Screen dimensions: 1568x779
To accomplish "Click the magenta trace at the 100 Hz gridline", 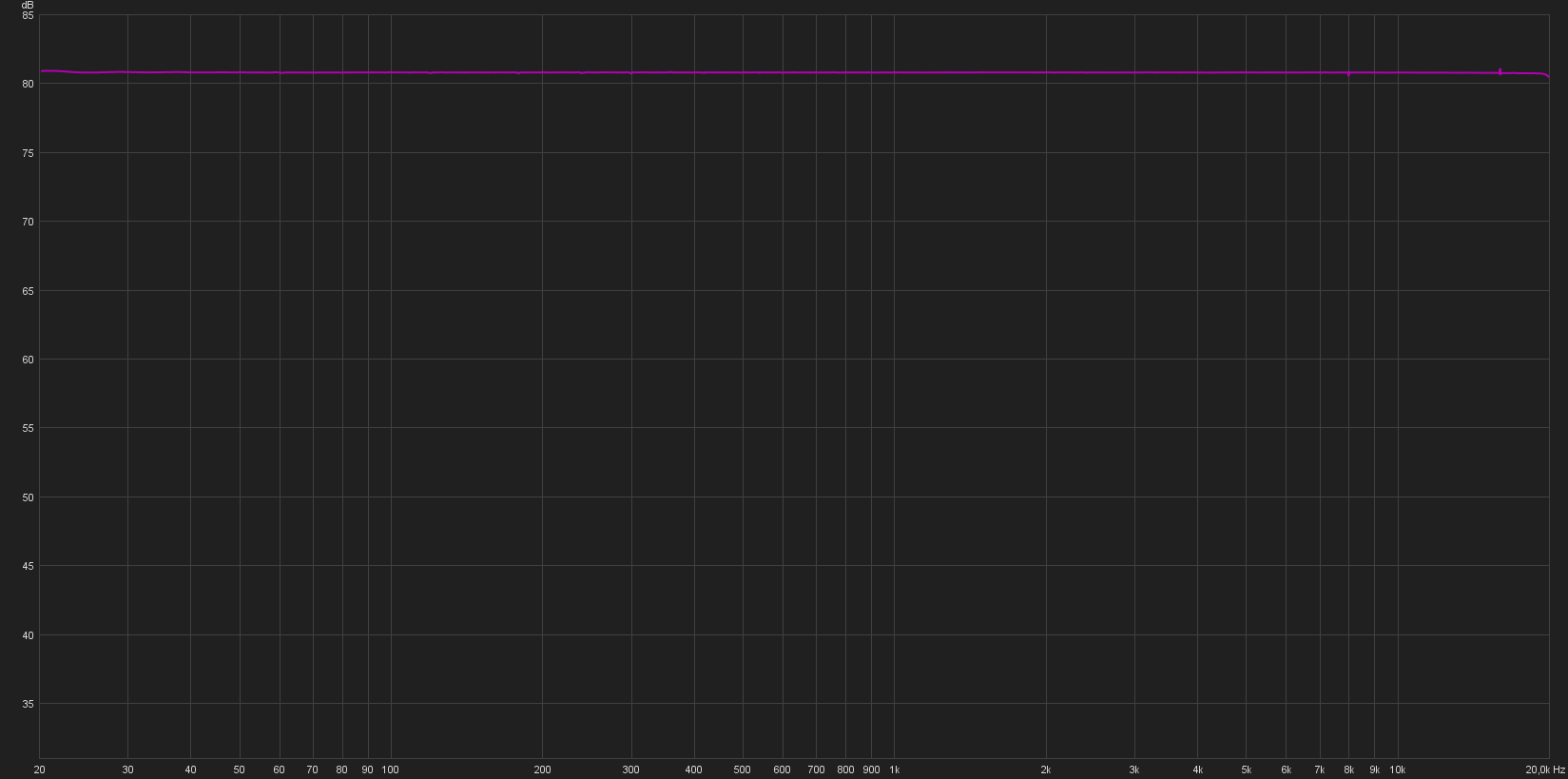I will point(391,72).
